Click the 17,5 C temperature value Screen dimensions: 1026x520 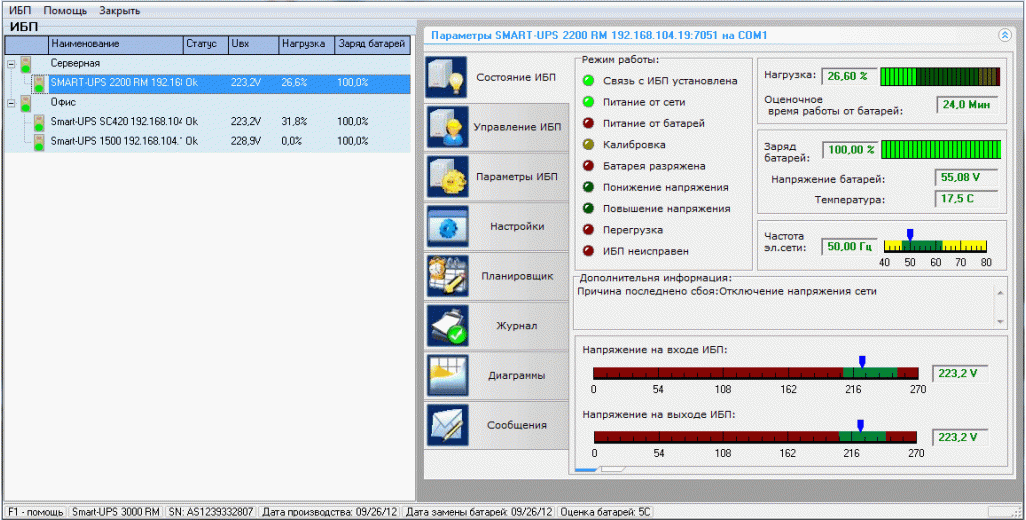pos(967,199)
